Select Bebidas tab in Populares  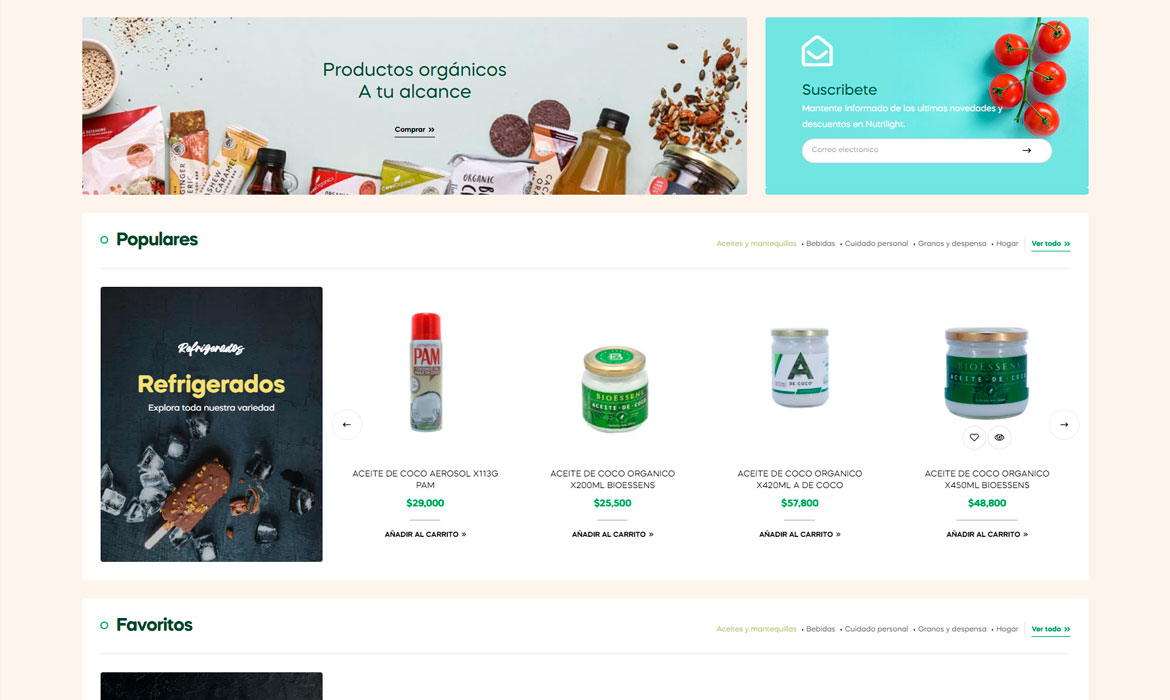point(820,244)
